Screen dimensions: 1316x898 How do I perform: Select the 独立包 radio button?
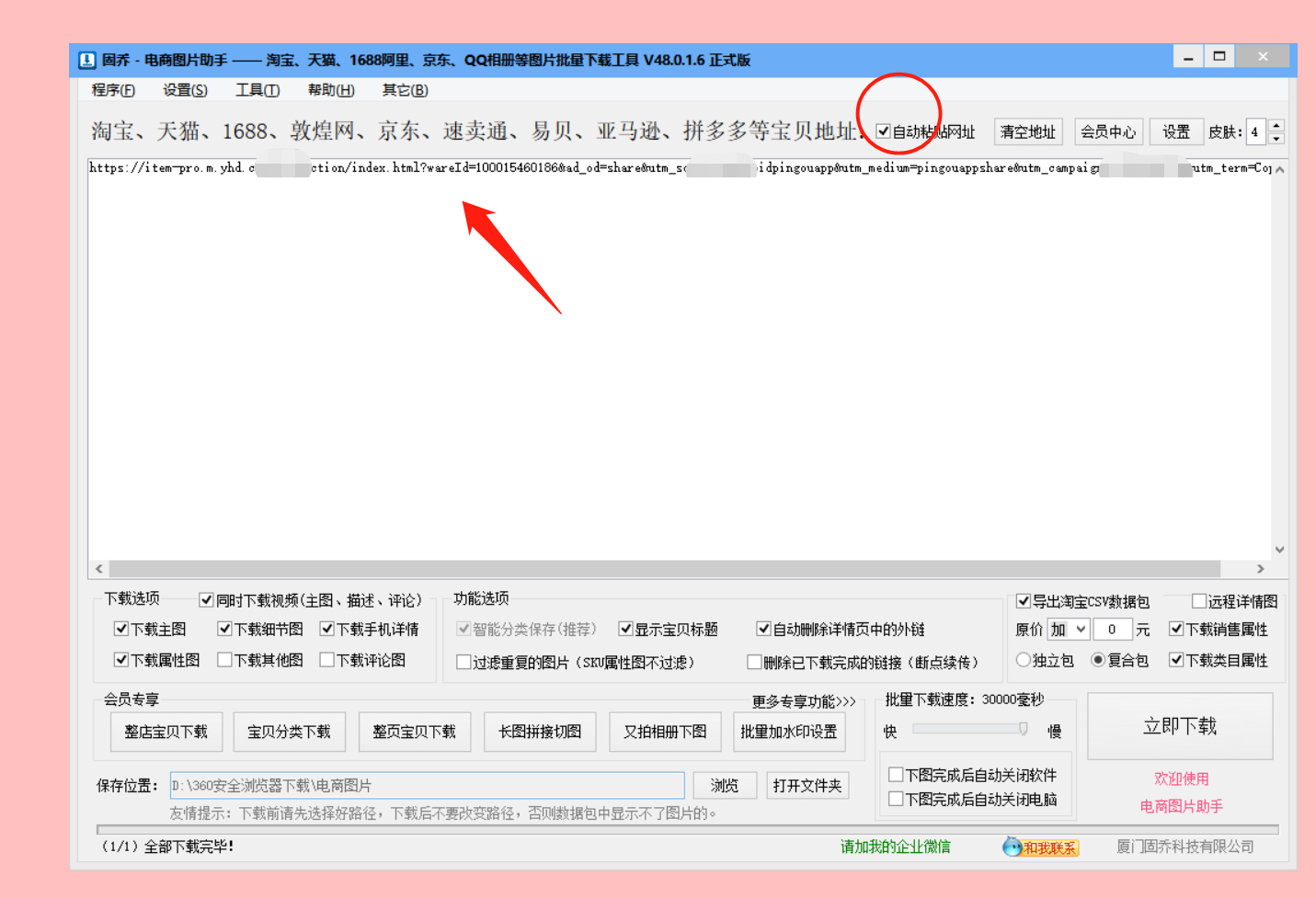point(1023,660)
